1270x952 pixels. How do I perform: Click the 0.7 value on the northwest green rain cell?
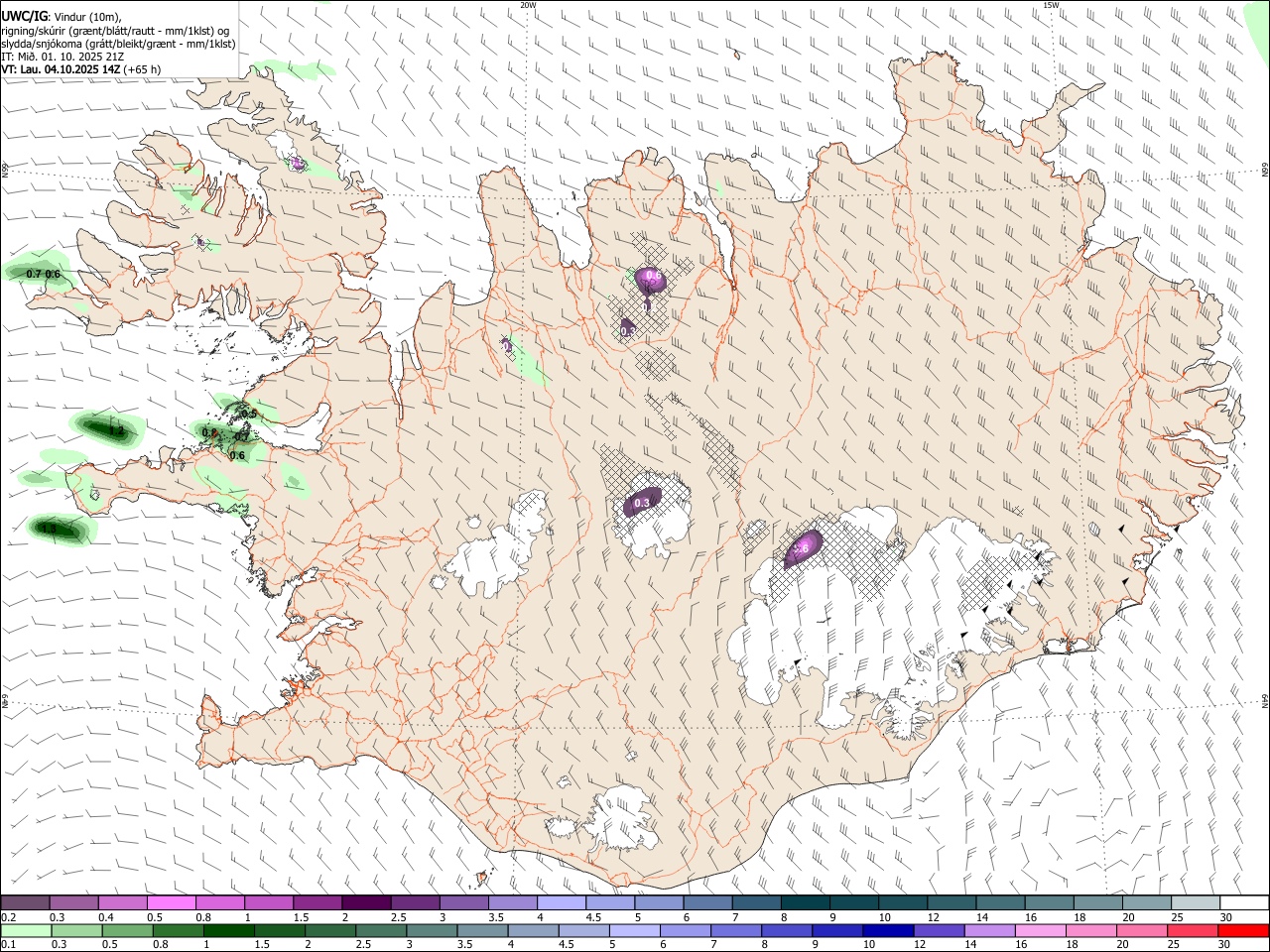(34, 274)
